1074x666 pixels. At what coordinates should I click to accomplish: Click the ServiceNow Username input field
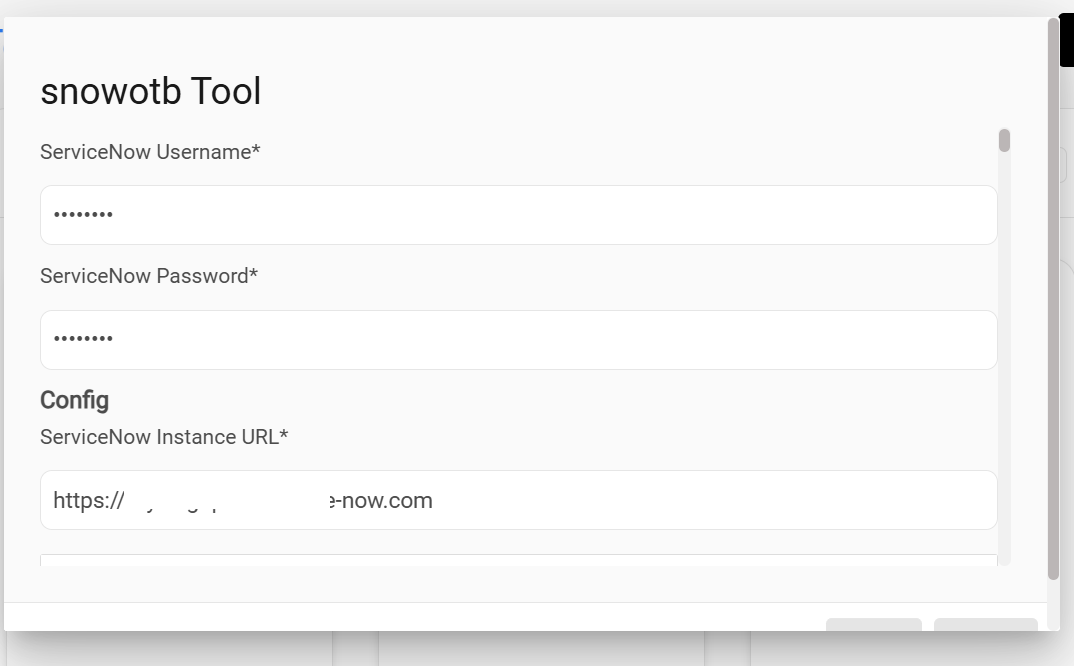click(x=518, y=215)
